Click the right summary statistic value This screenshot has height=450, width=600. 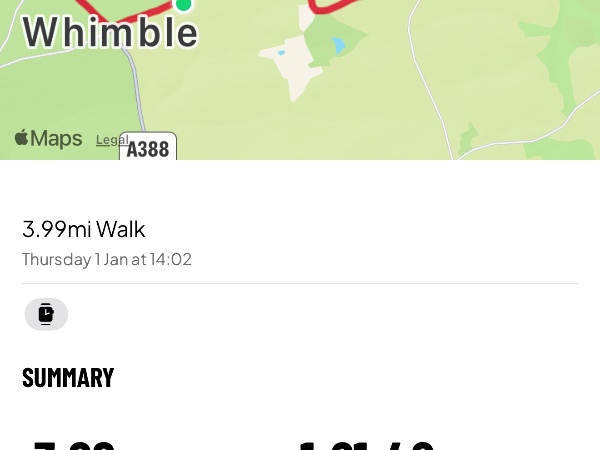(366, 444)
